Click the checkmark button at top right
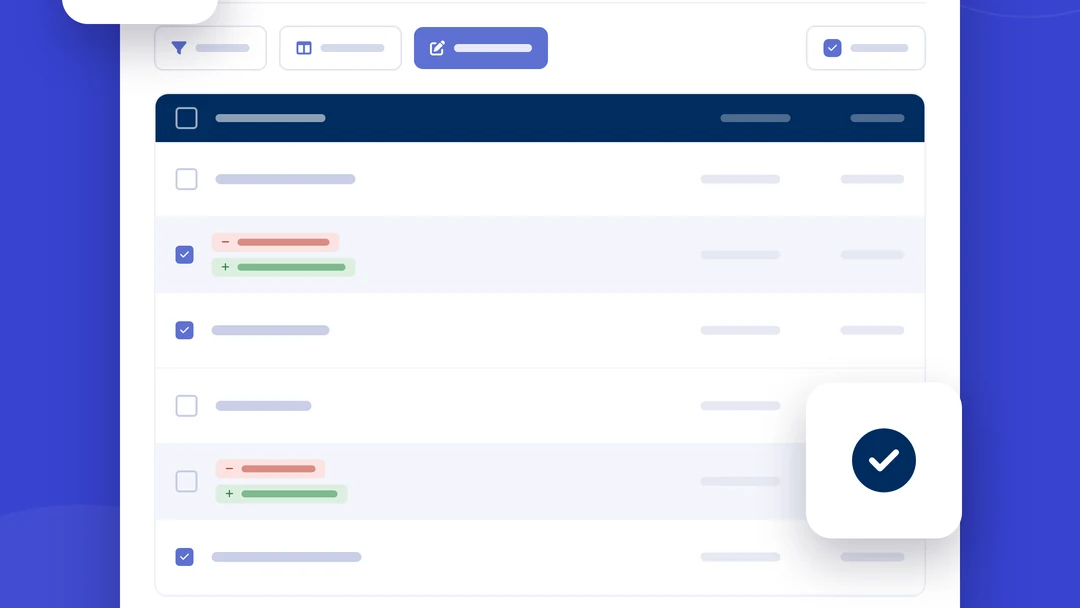Screen dimensions: 1080x608 tap(866, 48)
